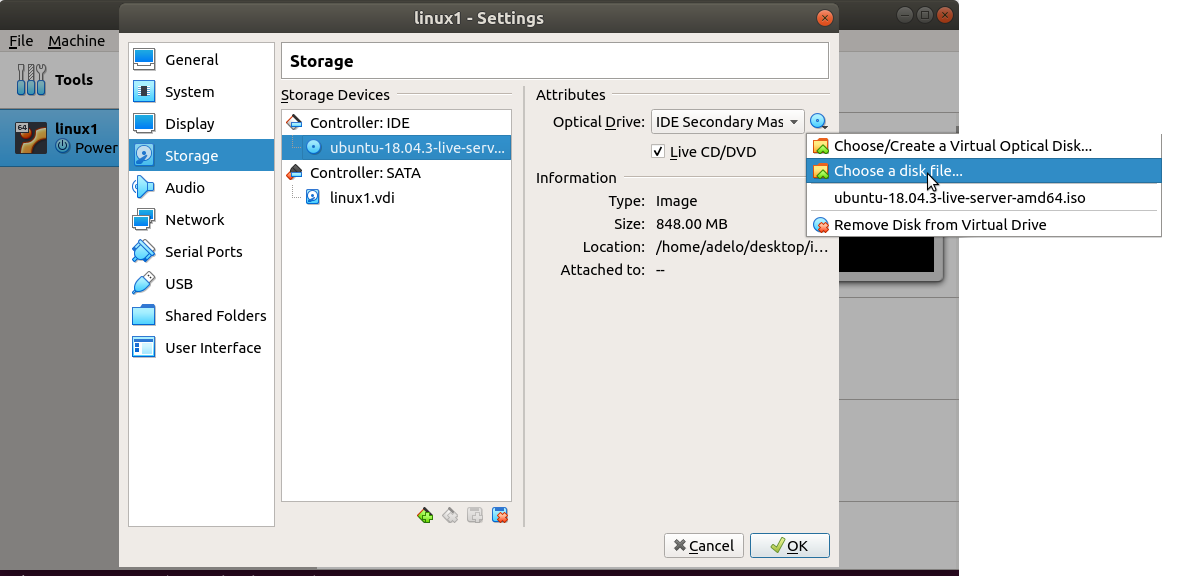Toggle the Live CD/DVD checkbox
This screenshot has height=576, width=1182.
658,152
